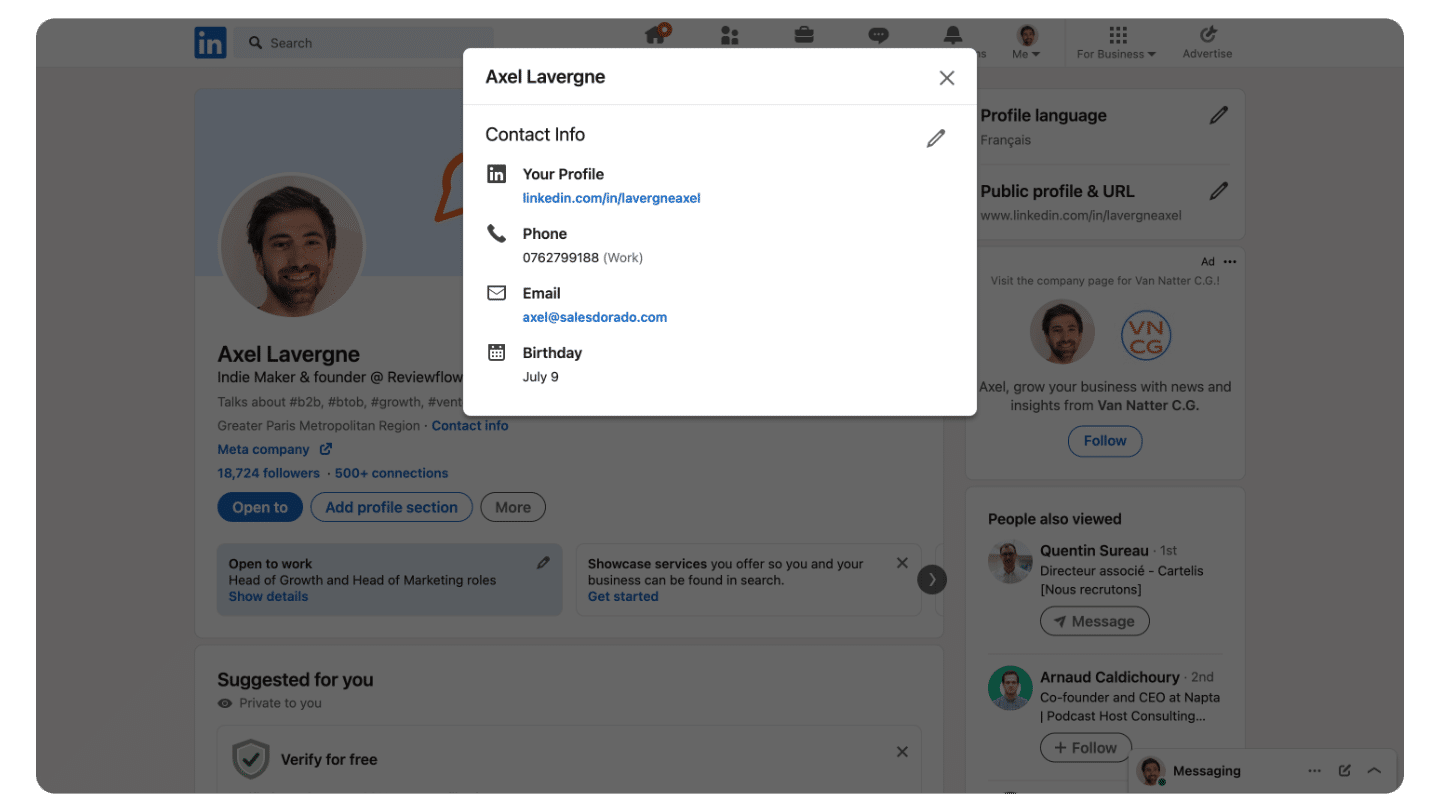
Task: Click the calendar icon beside Birthday
Action: pyautogui.click(x=497, y=352)
